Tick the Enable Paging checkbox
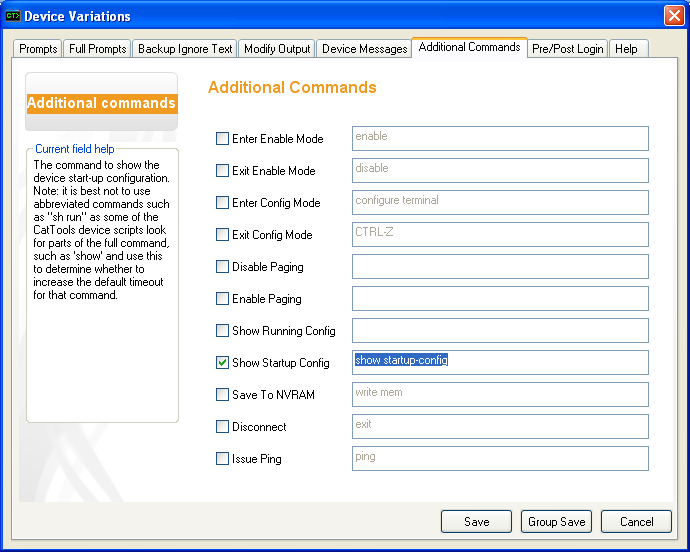690x552 pixels. 222,299
